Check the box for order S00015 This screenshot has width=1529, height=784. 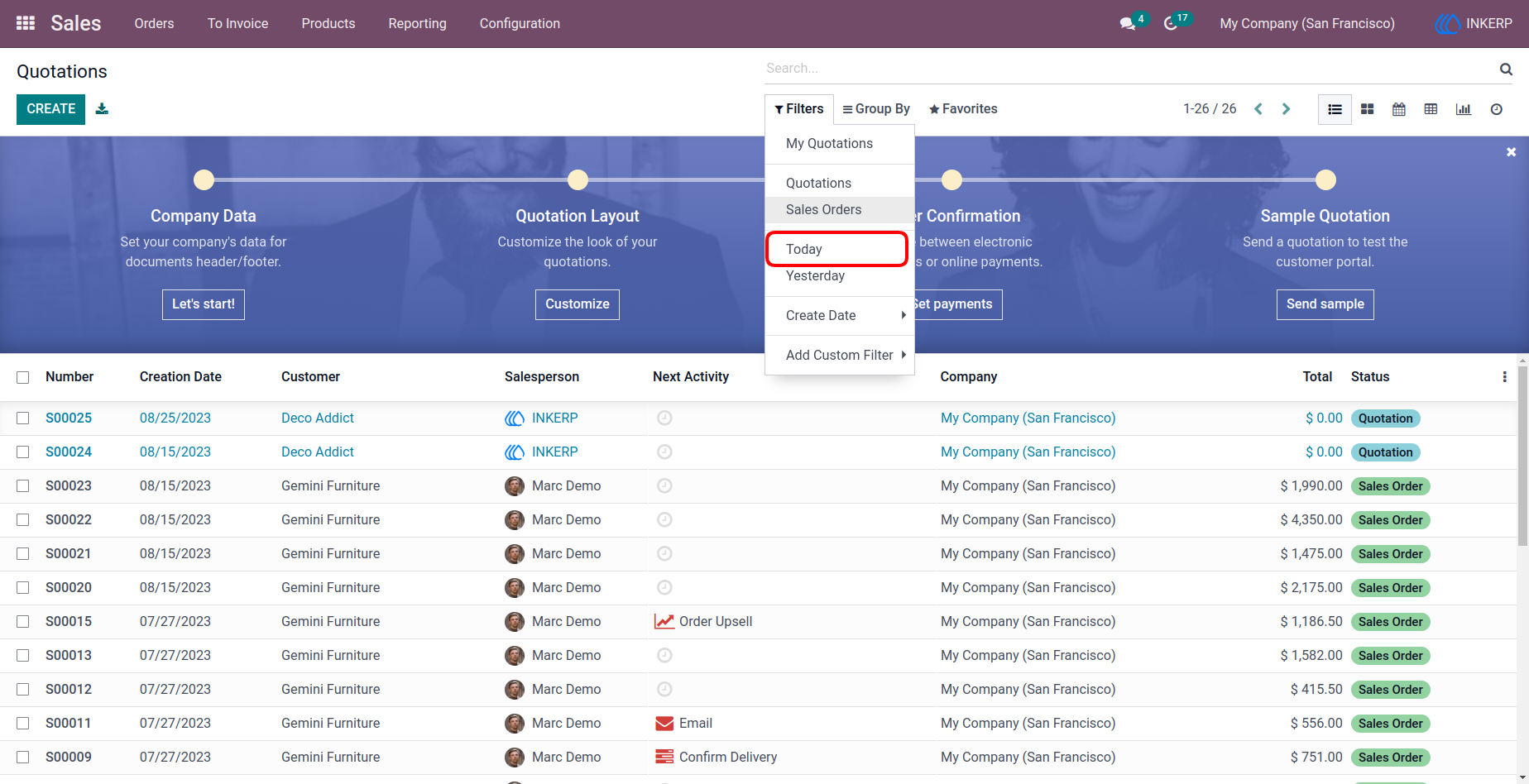23,621
